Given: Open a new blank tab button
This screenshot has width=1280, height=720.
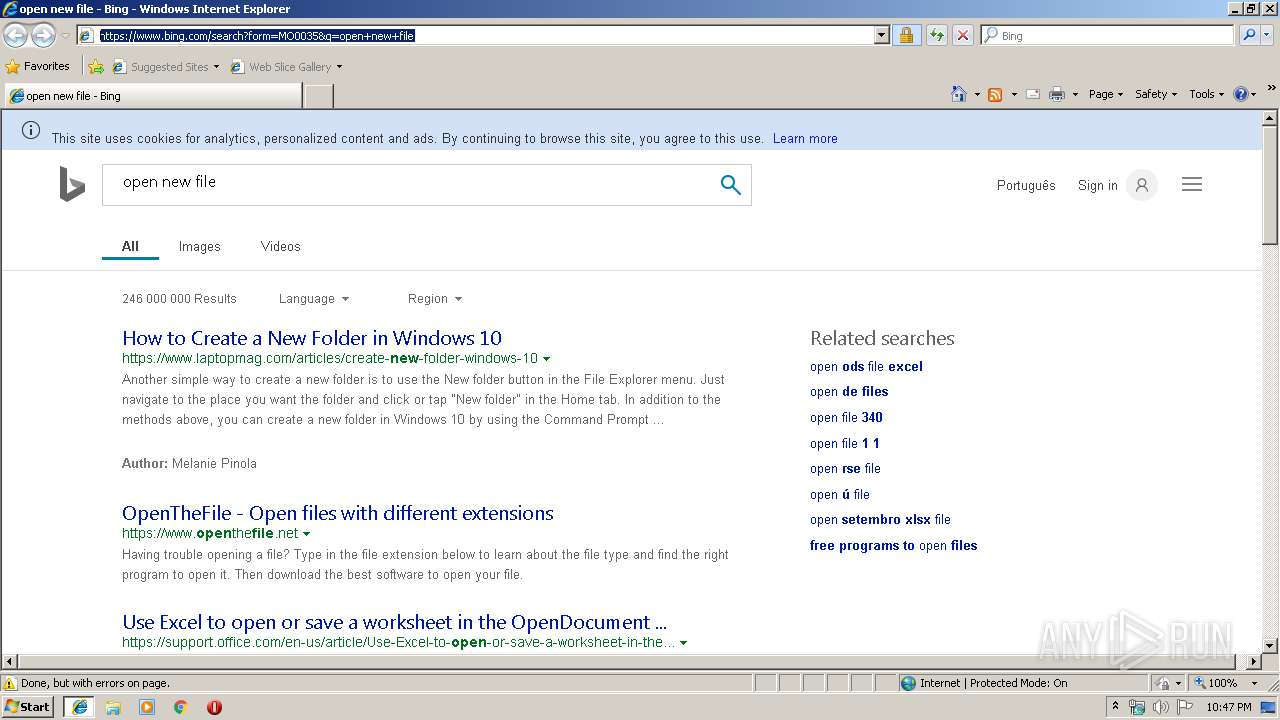Looking at the screenshot, I should [x=318, y=96].
